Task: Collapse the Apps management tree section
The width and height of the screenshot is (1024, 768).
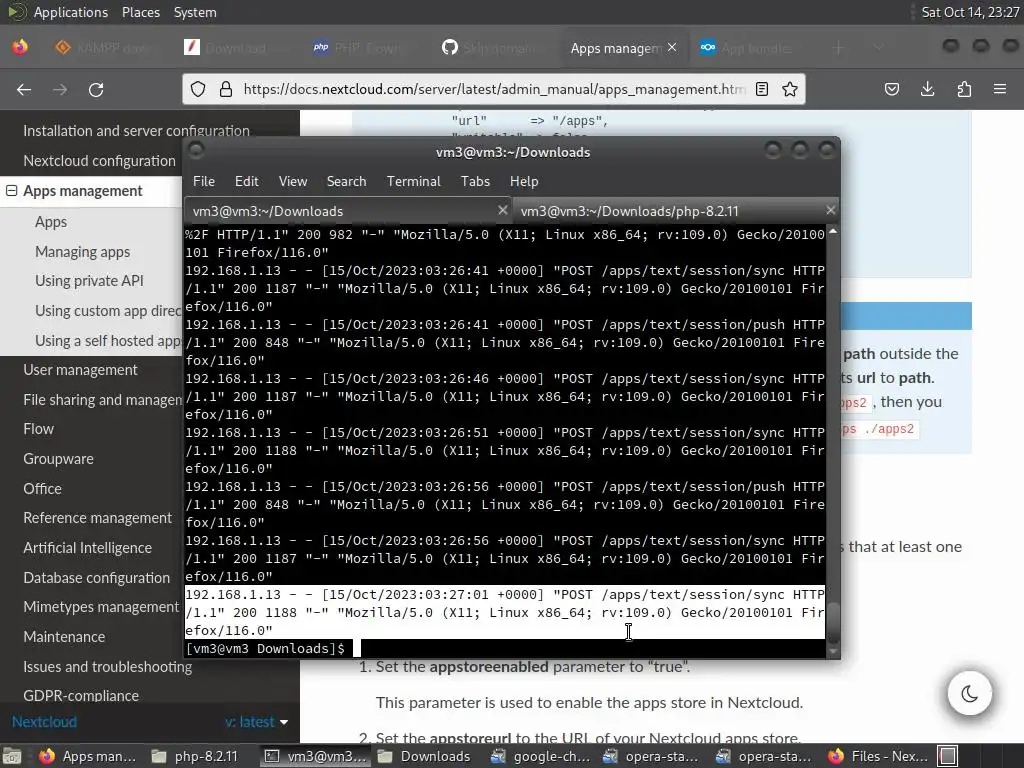Action: click(x=12, y=191)
